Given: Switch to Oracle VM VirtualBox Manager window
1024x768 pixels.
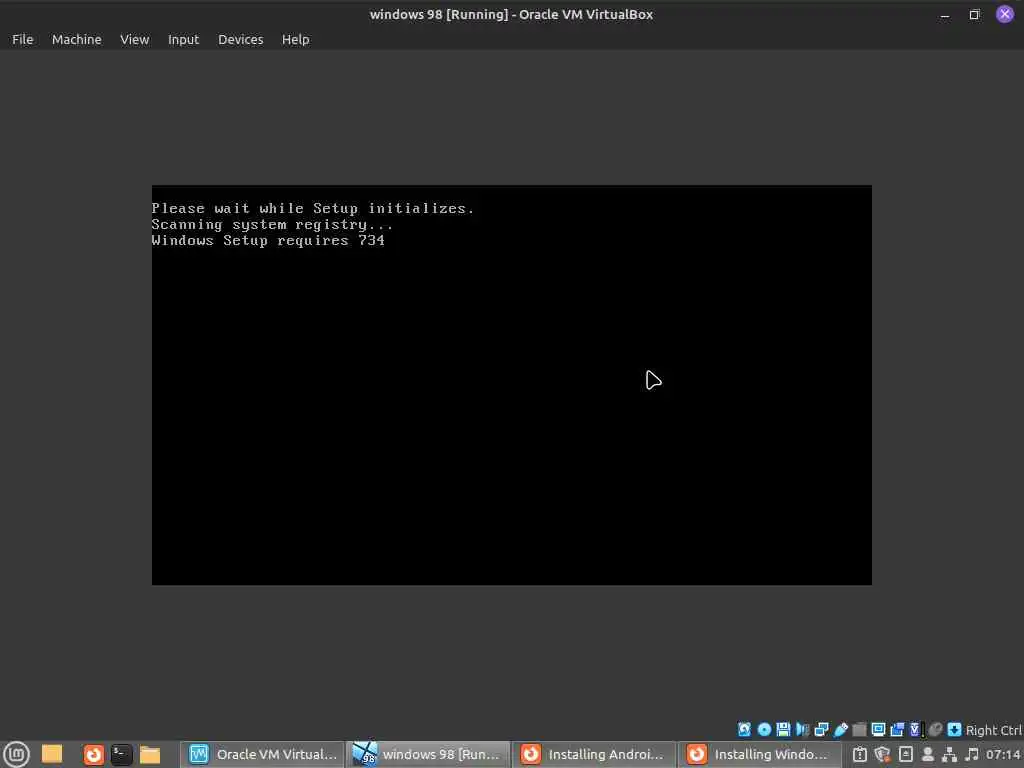Looking at the screenshot, I should coord(263,754).
